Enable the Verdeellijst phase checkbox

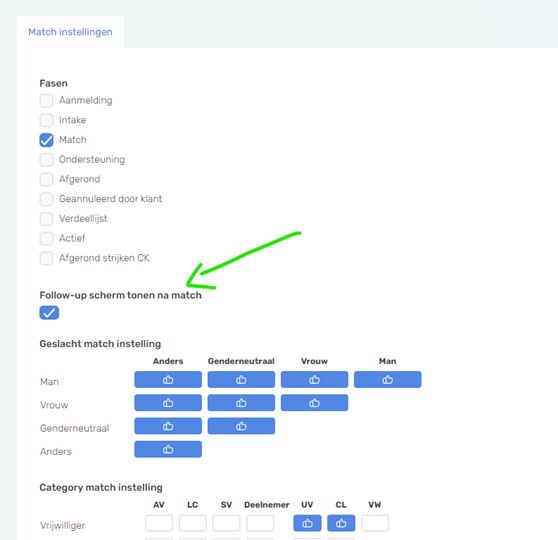point(46,219)
